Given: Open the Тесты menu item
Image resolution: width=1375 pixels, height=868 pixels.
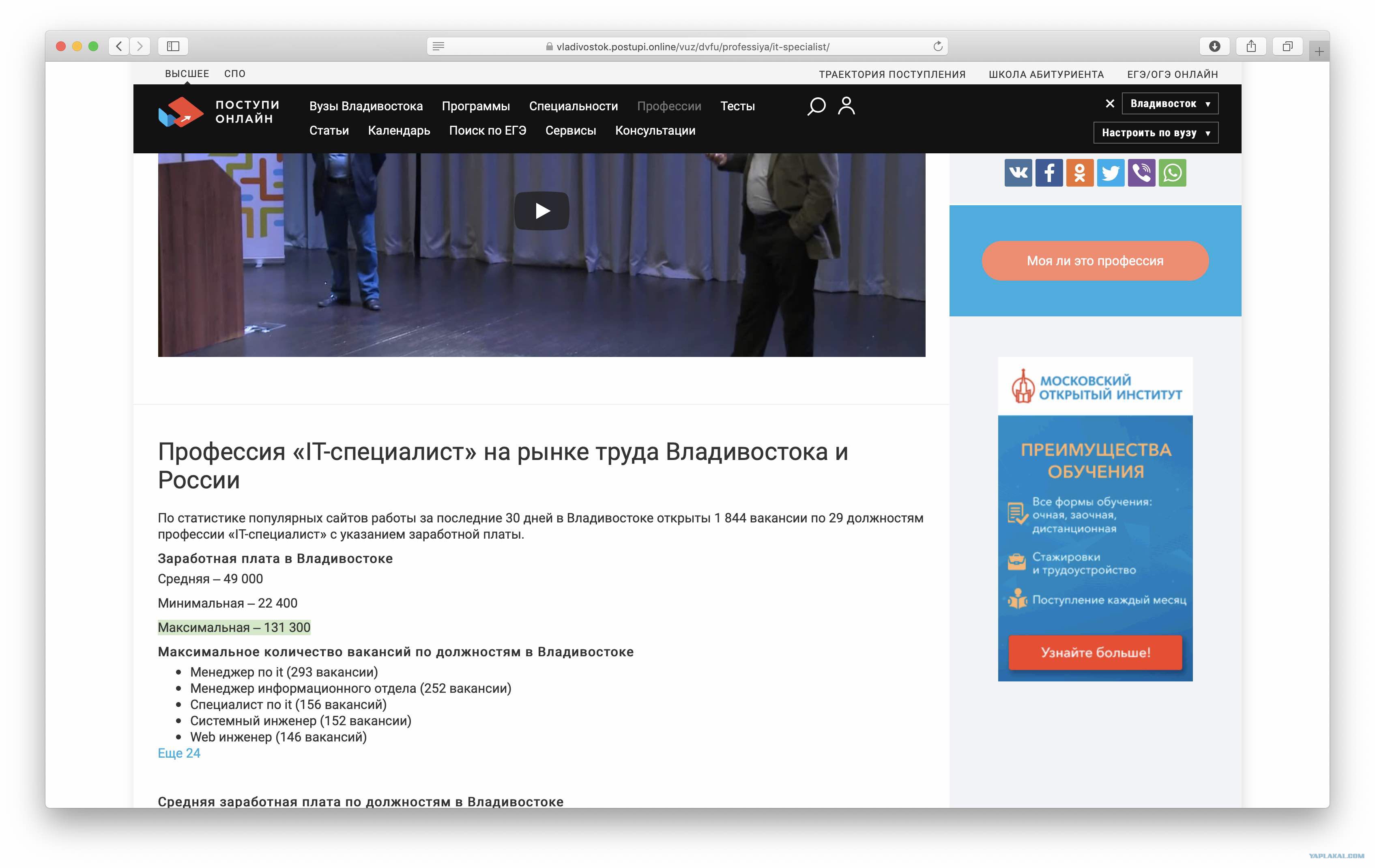Looking at the screenshot, I should (x=738, y=106).
